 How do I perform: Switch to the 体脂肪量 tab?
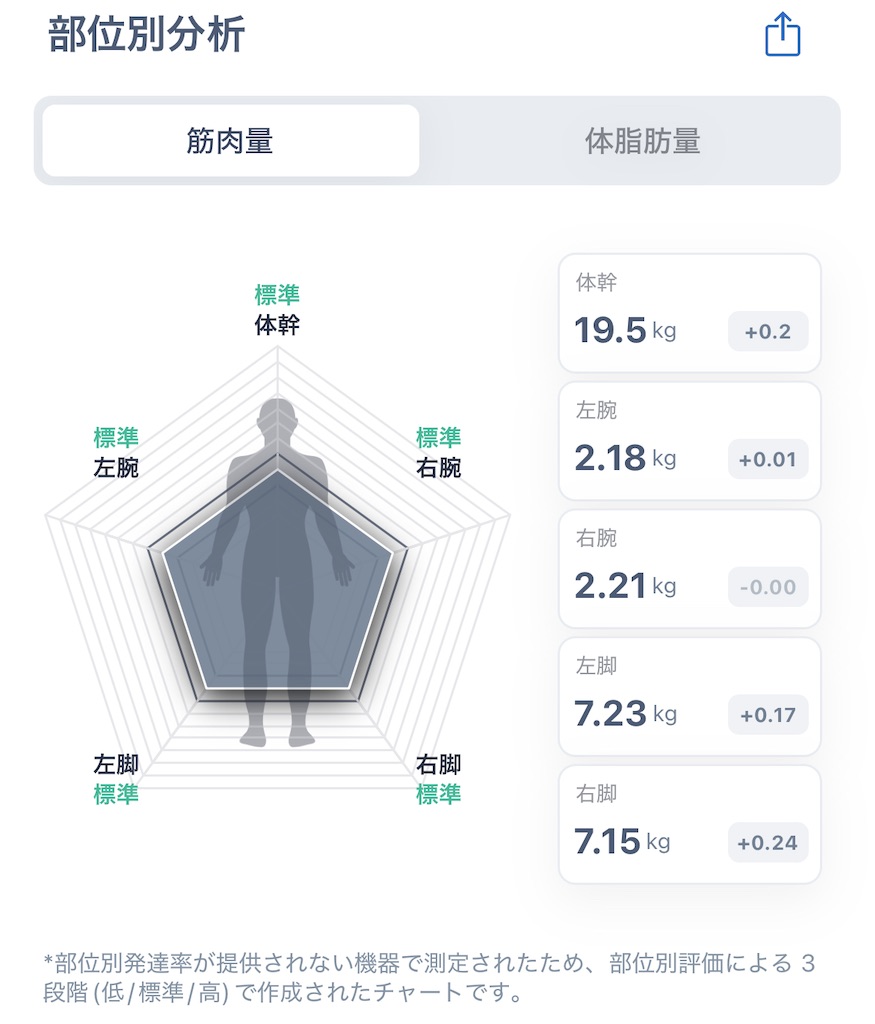point(643,140)
